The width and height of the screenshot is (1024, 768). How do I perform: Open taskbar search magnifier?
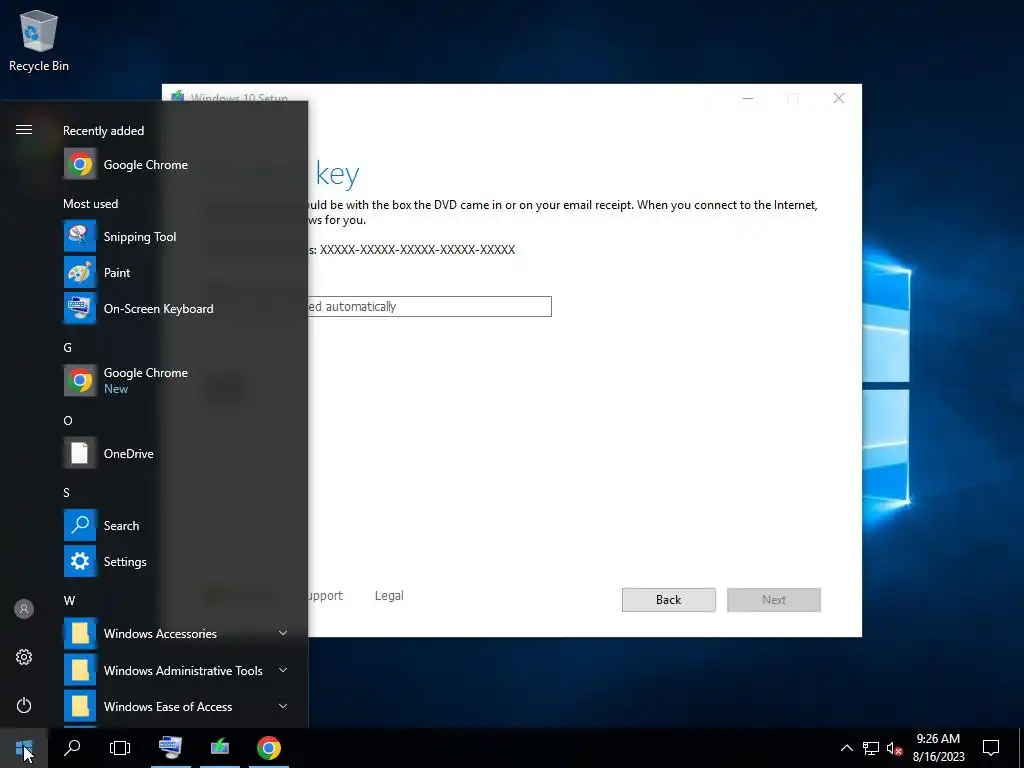click(x=72, y=748)
